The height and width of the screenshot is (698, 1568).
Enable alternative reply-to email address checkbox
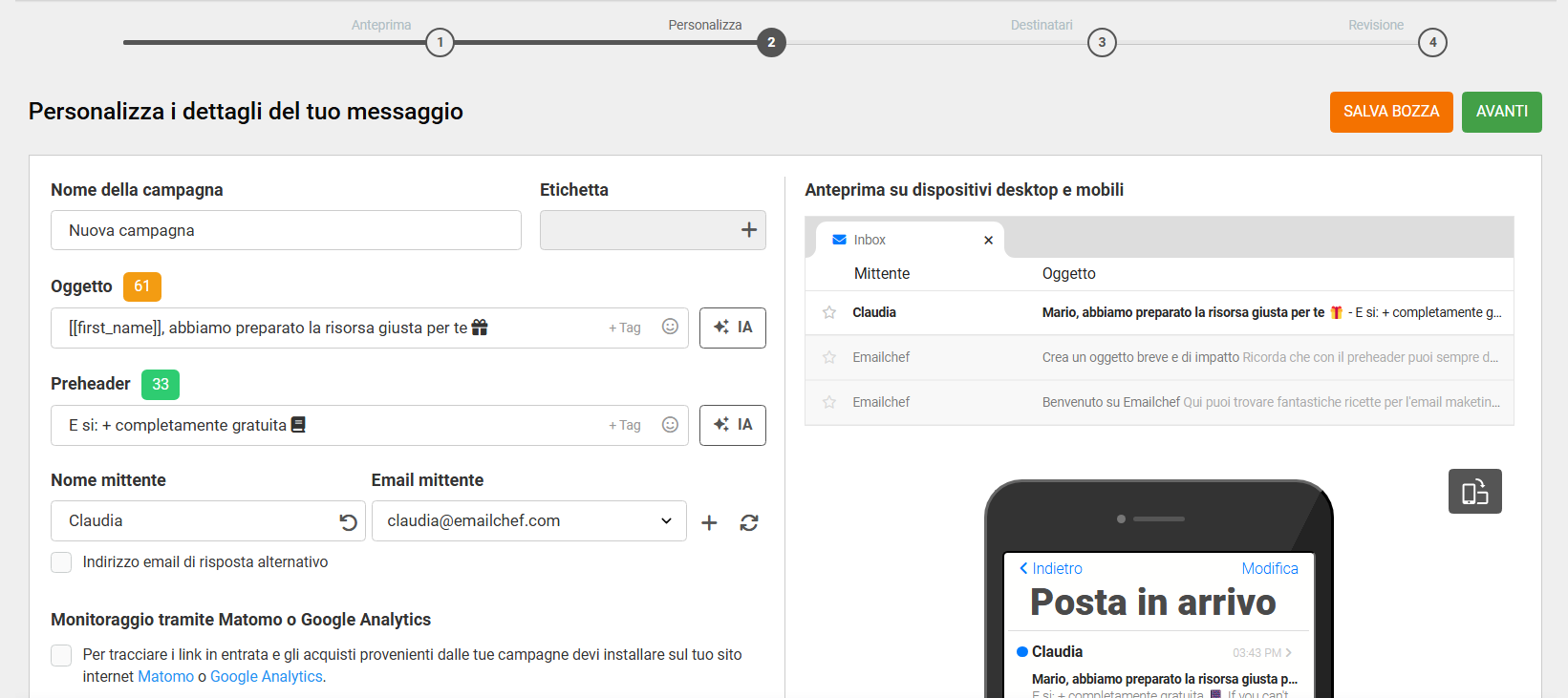click(62, 562)
